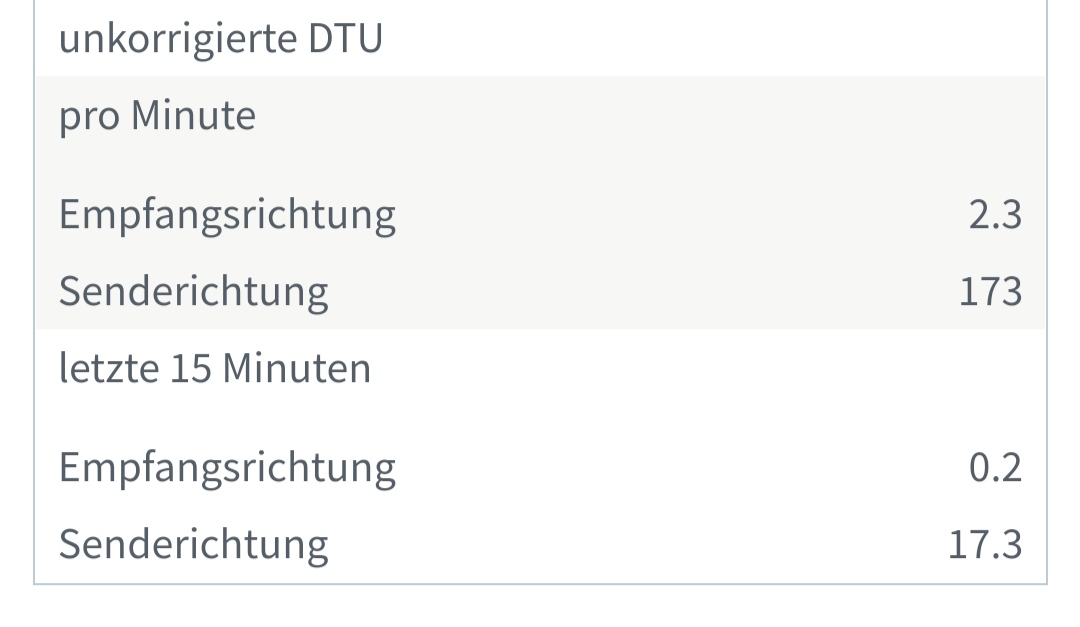
Task: Click Senderichtung under pro Minute
Action: point(193,291)
